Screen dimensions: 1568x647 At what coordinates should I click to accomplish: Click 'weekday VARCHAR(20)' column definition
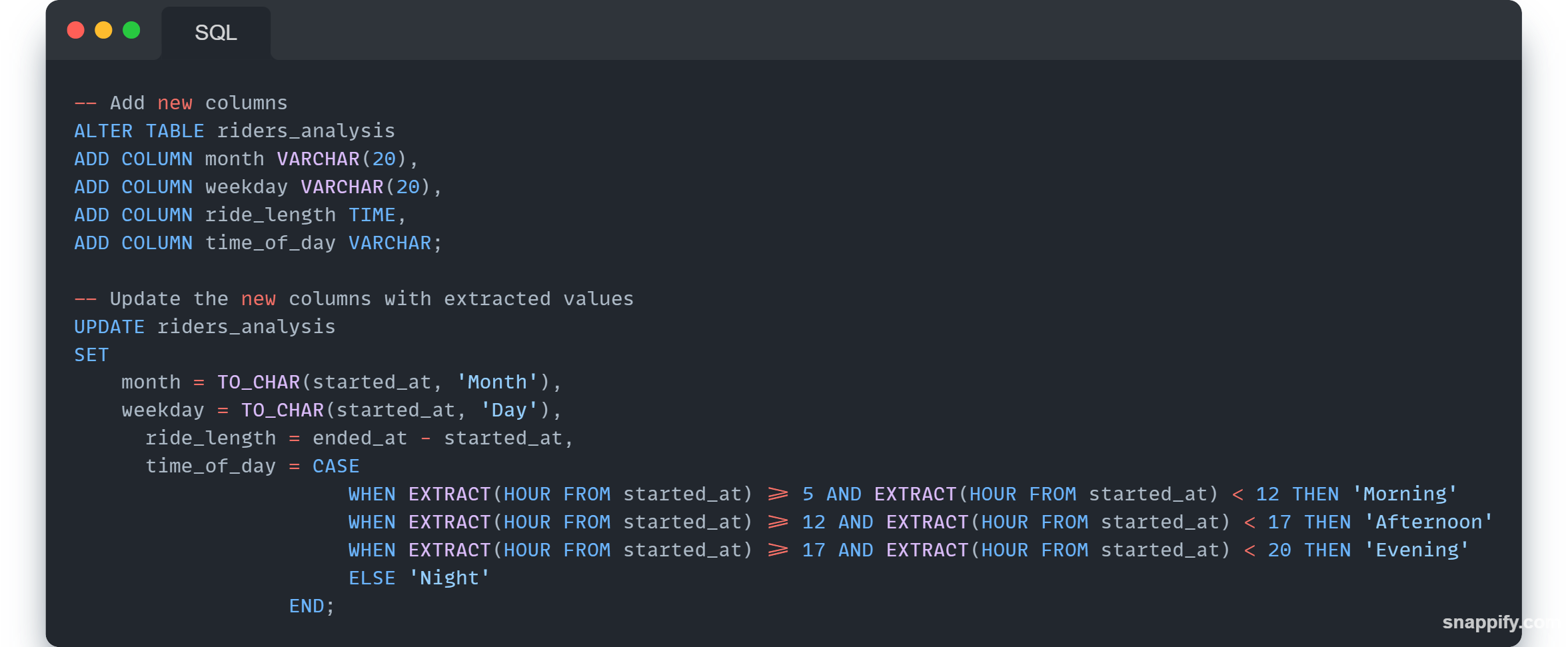317,187
